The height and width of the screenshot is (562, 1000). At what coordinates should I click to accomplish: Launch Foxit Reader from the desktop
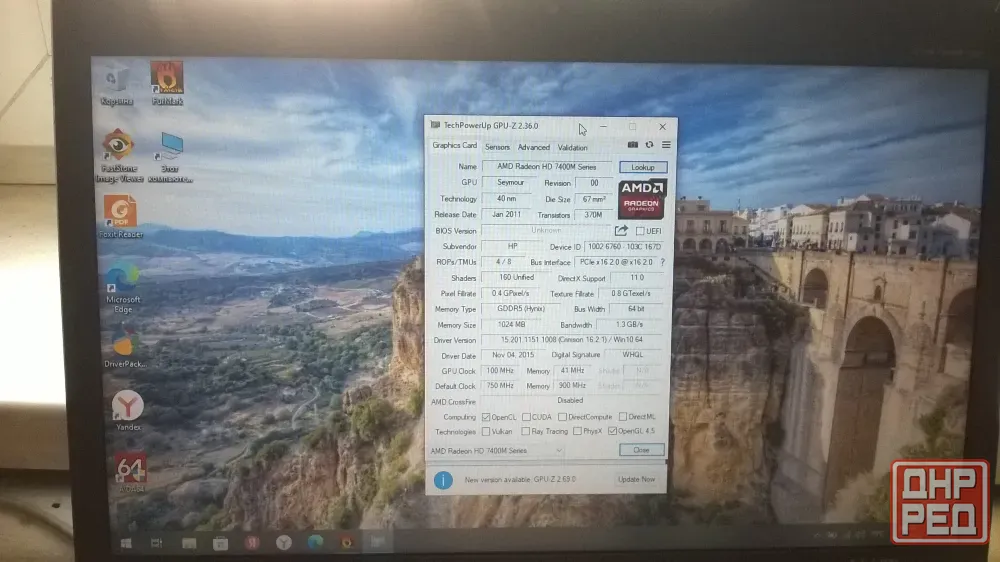tap(121, 217)
